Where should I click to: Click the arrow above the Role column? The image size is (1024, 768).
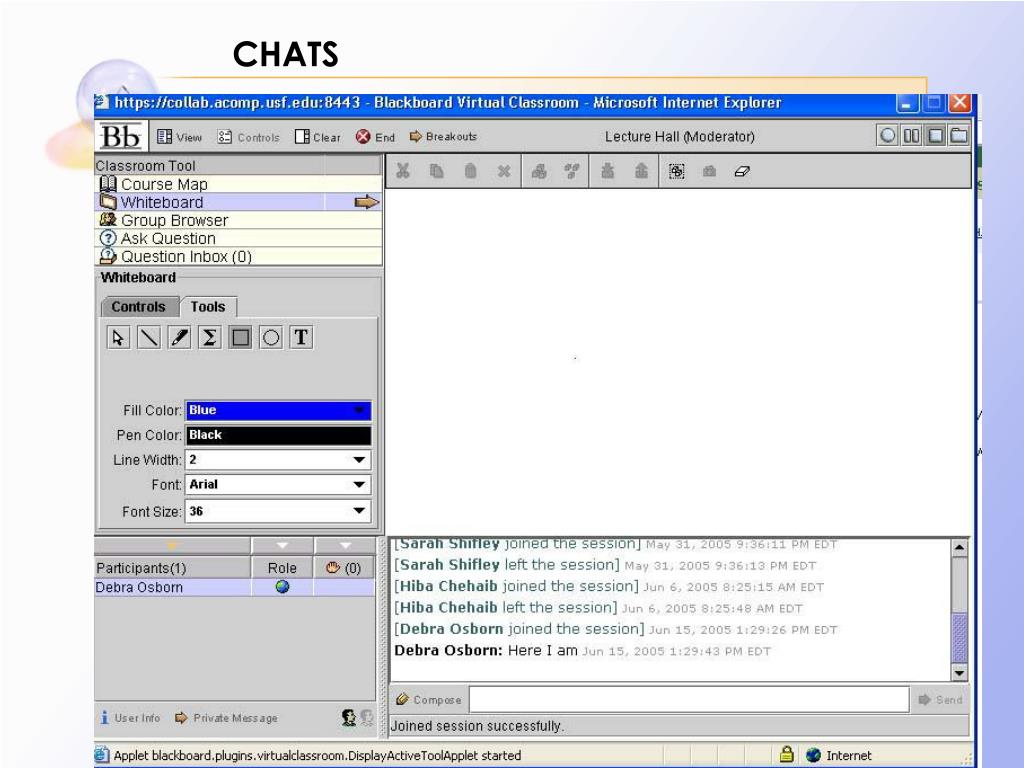pyautogui.click(x=282, y=545)
